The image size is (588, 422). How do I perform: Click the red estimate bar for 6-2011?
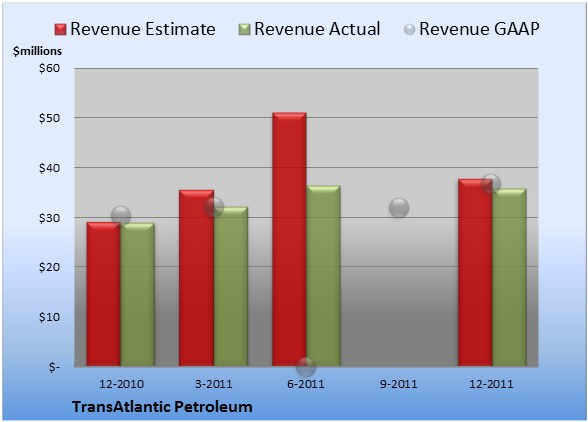pyautogui.click(x=289, y=239)
